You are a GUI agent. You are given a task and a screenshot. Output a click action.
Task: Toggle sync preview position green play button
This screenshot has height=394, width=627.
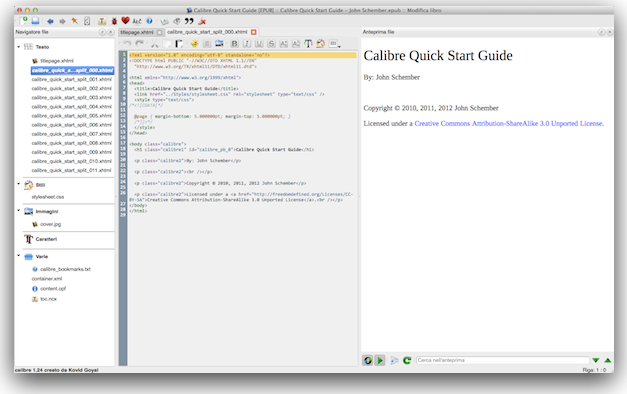click(380, 360)
